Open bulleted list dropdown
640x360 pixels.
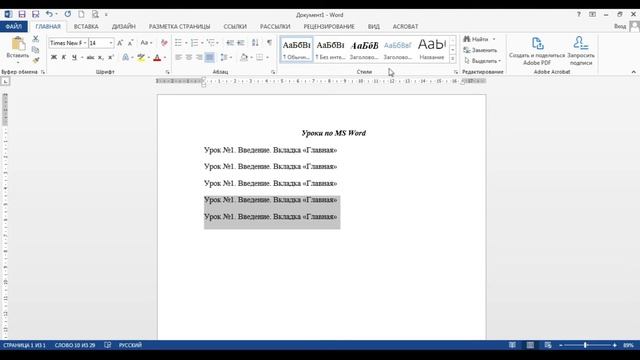186,43
